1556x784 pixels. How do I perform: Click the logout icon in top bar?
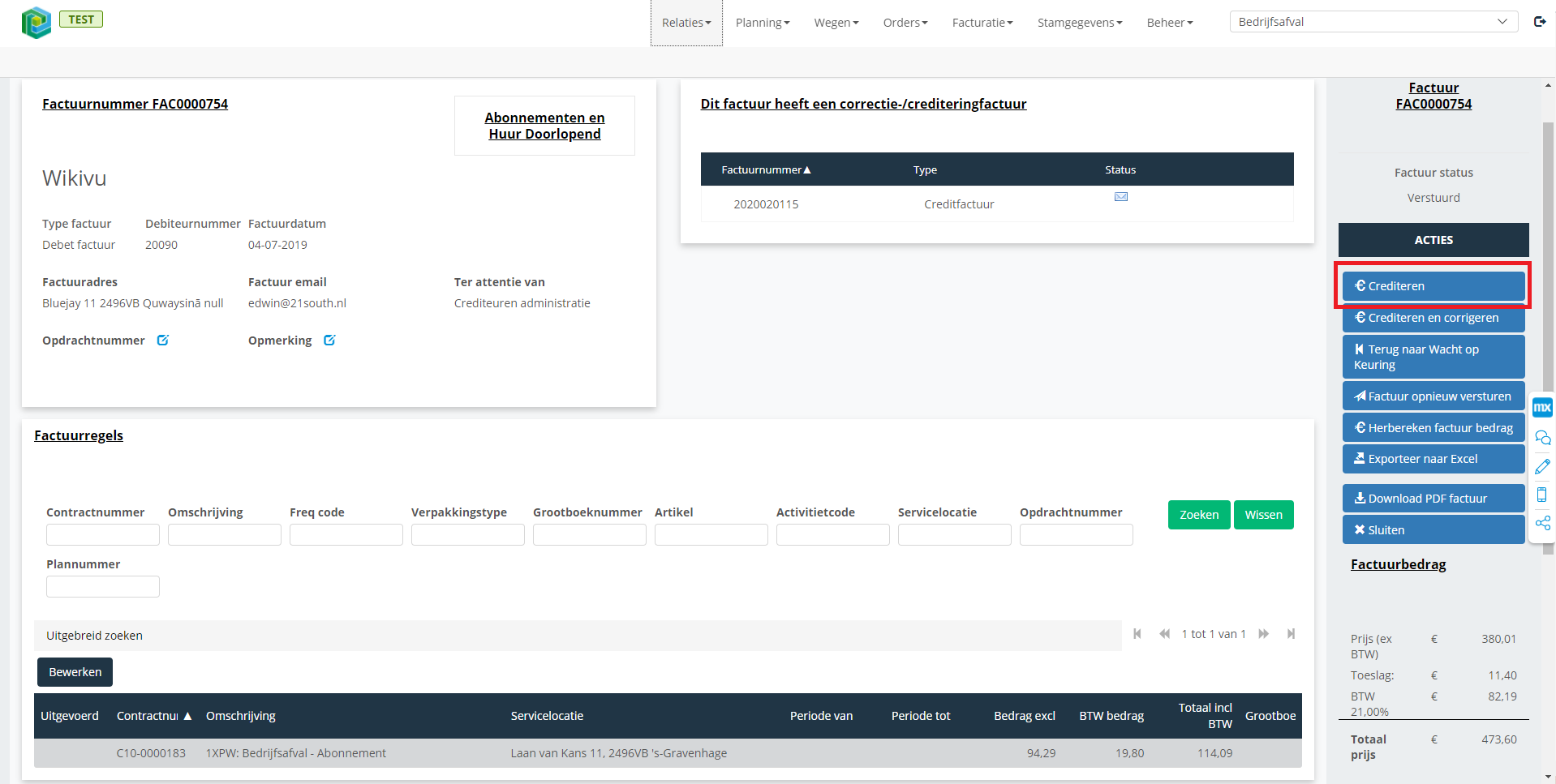pyautogui.click(x=1540, y=22)
